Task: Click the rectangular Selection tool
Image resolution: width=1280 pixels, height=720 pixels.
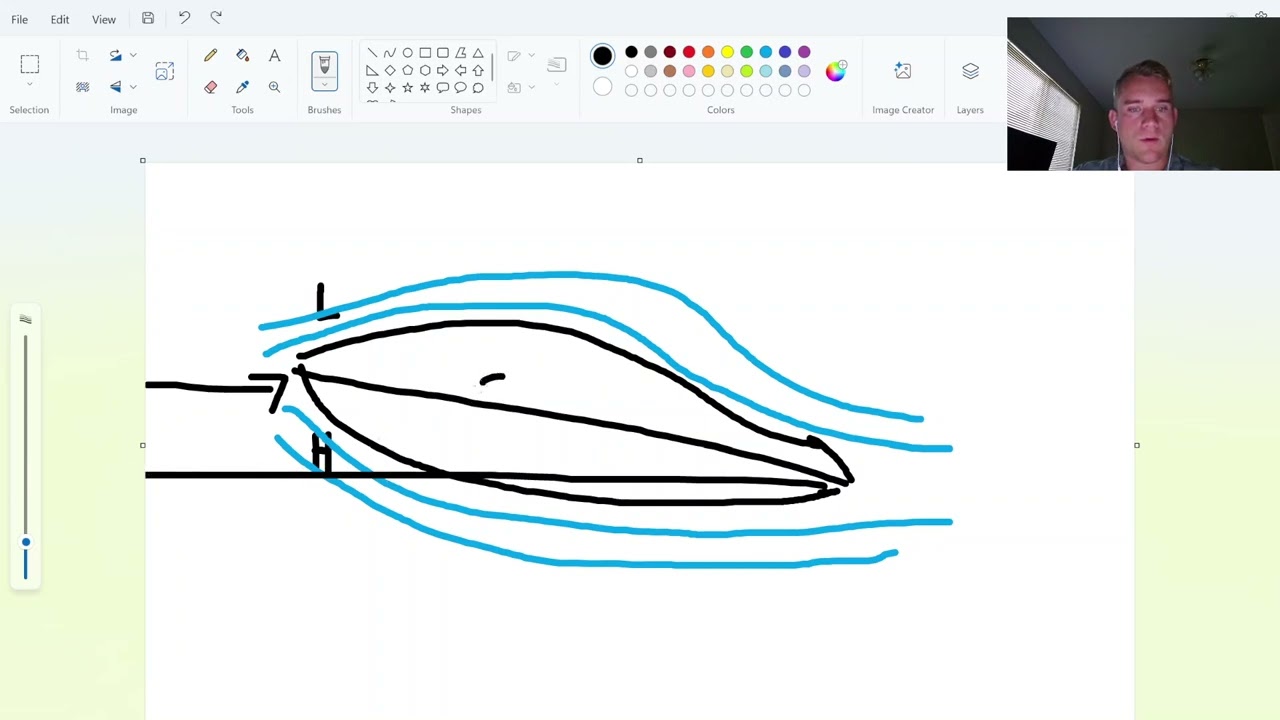Action: [29, 65]
